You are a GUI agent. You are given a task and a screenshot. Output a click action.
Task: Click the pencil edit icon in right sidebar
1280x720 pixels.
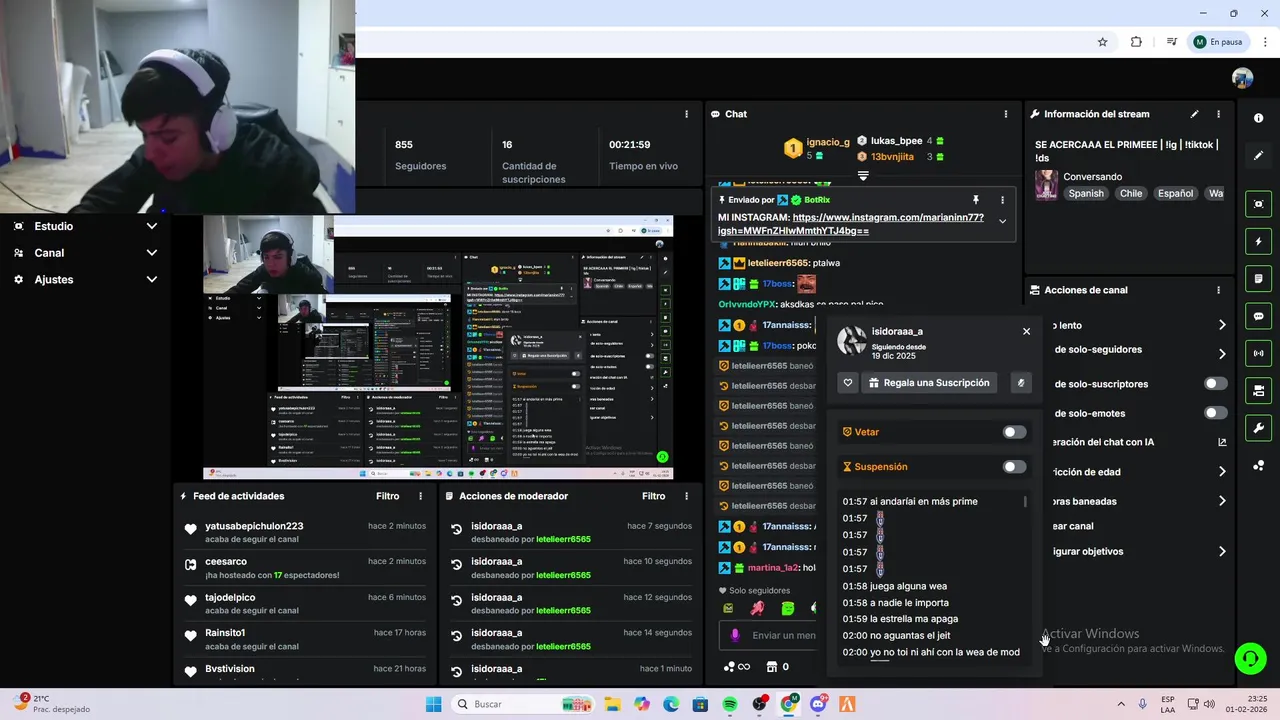(x=1258, y=156)
